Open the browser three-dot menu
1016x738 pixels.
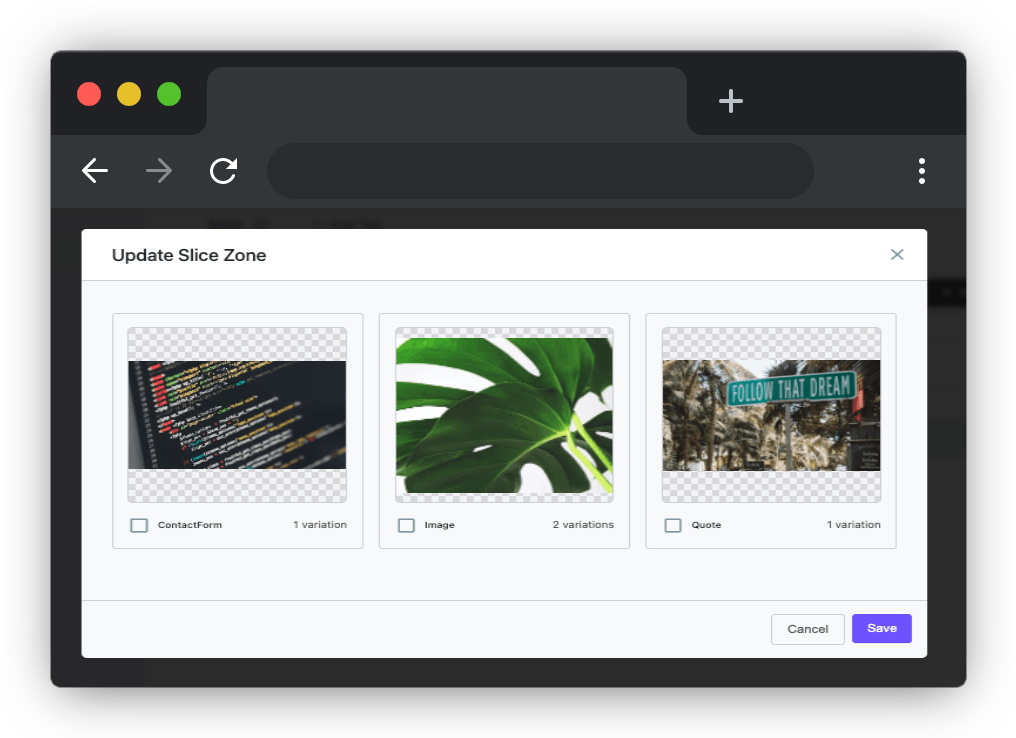[921, 171]
